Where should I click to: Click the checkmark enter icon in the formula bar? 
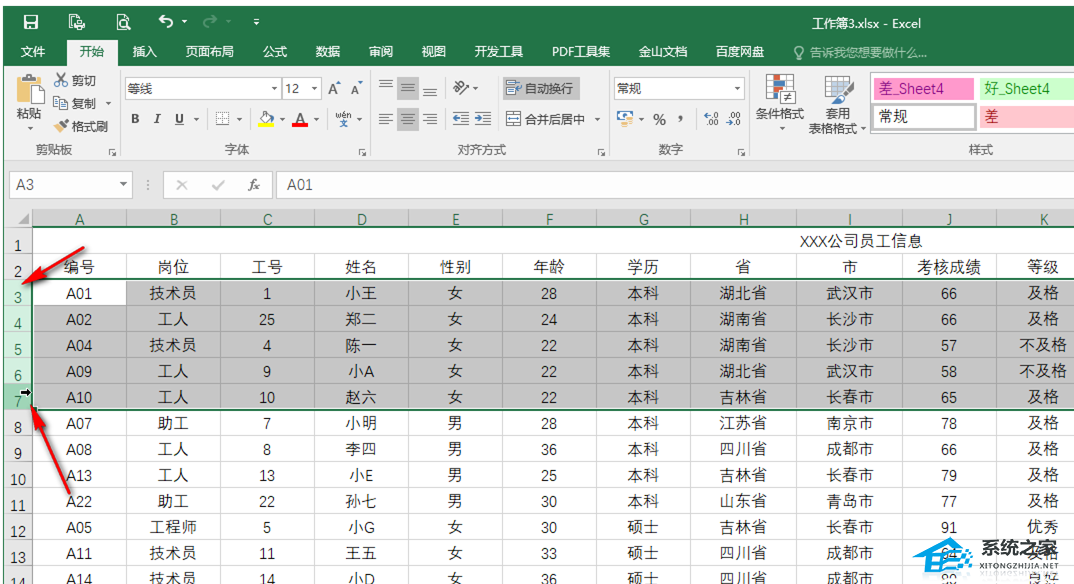[x=218, y=185]
